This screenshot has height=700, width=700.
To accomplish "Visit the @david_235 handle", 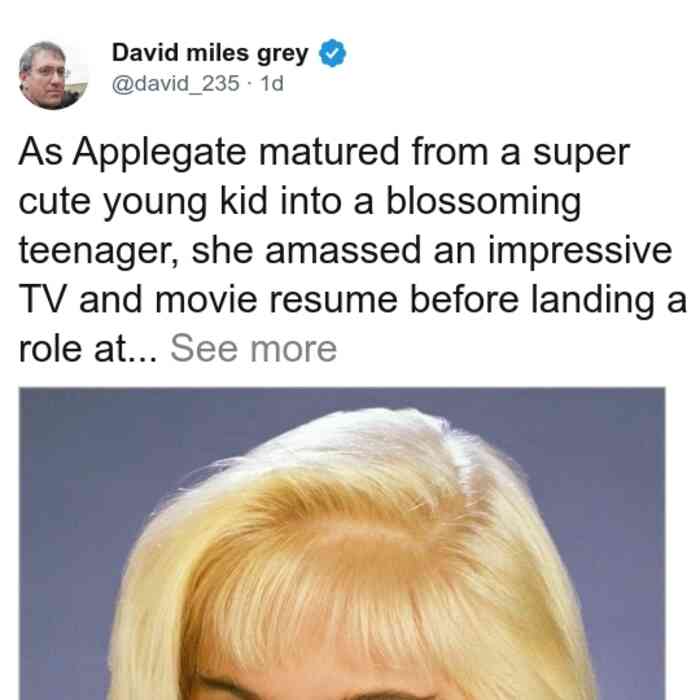I will 175,83.
